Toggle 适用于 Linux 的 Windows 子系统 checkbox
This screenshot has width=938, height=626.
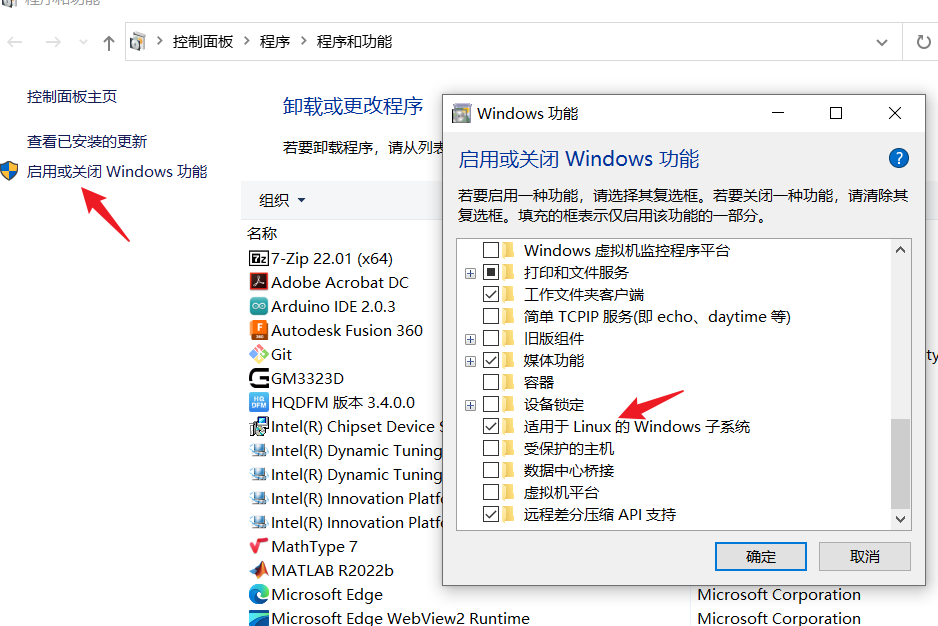(491, 426)
